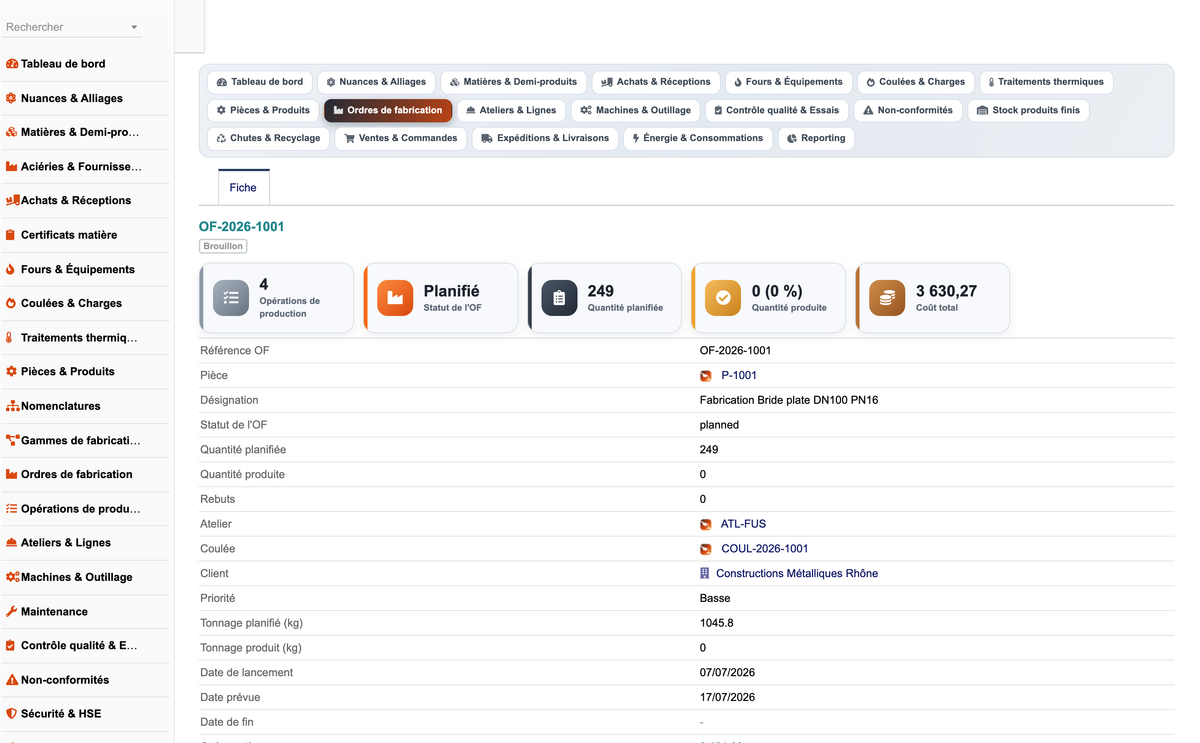Click the Machines & Outillage gears icon in sidebar
The height and width of the screenshot is (743, 1200).
click(12, 577)
